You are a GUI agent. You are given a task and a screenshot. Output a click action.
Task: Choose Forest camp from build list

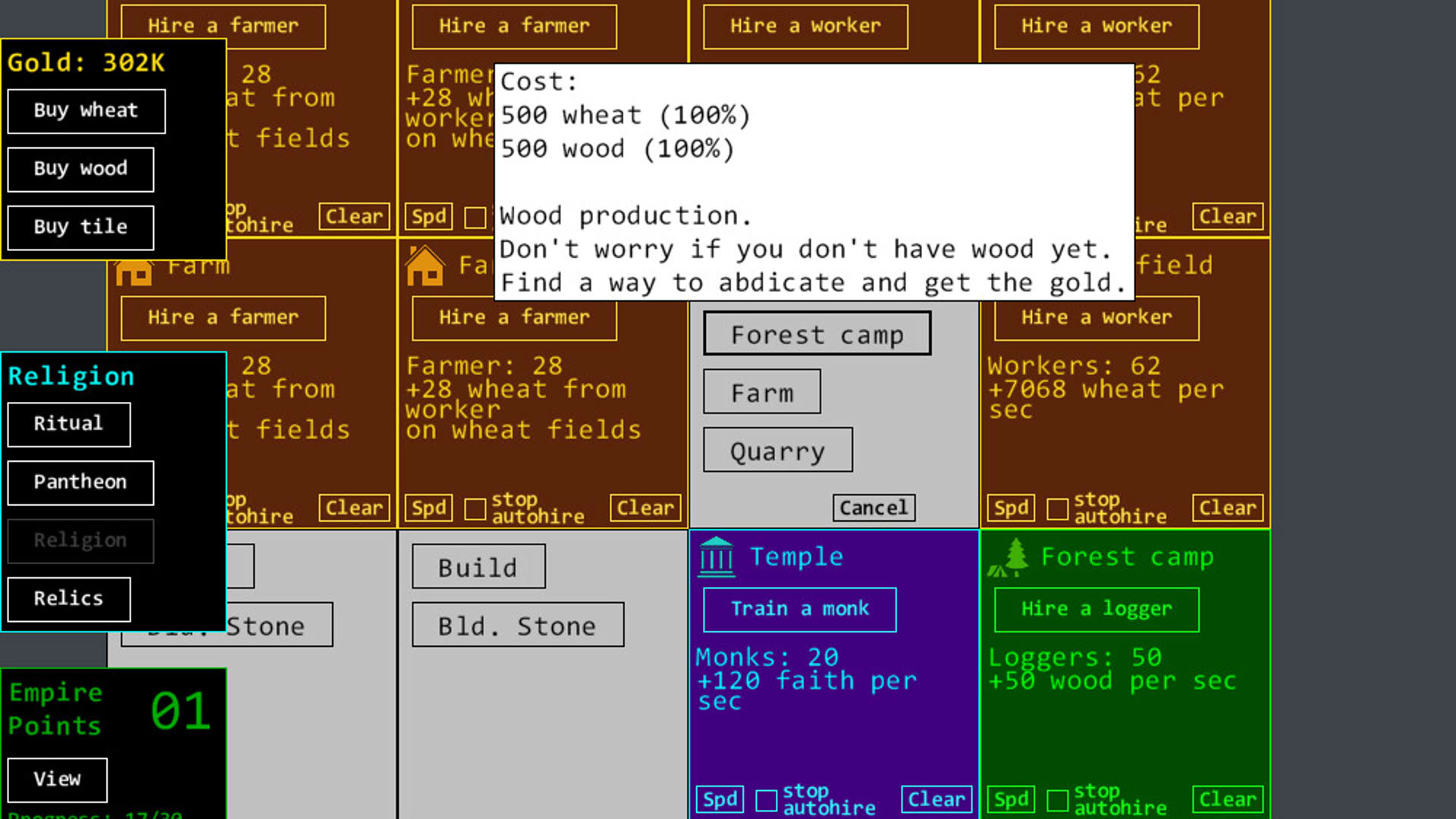tap(817, 334)
